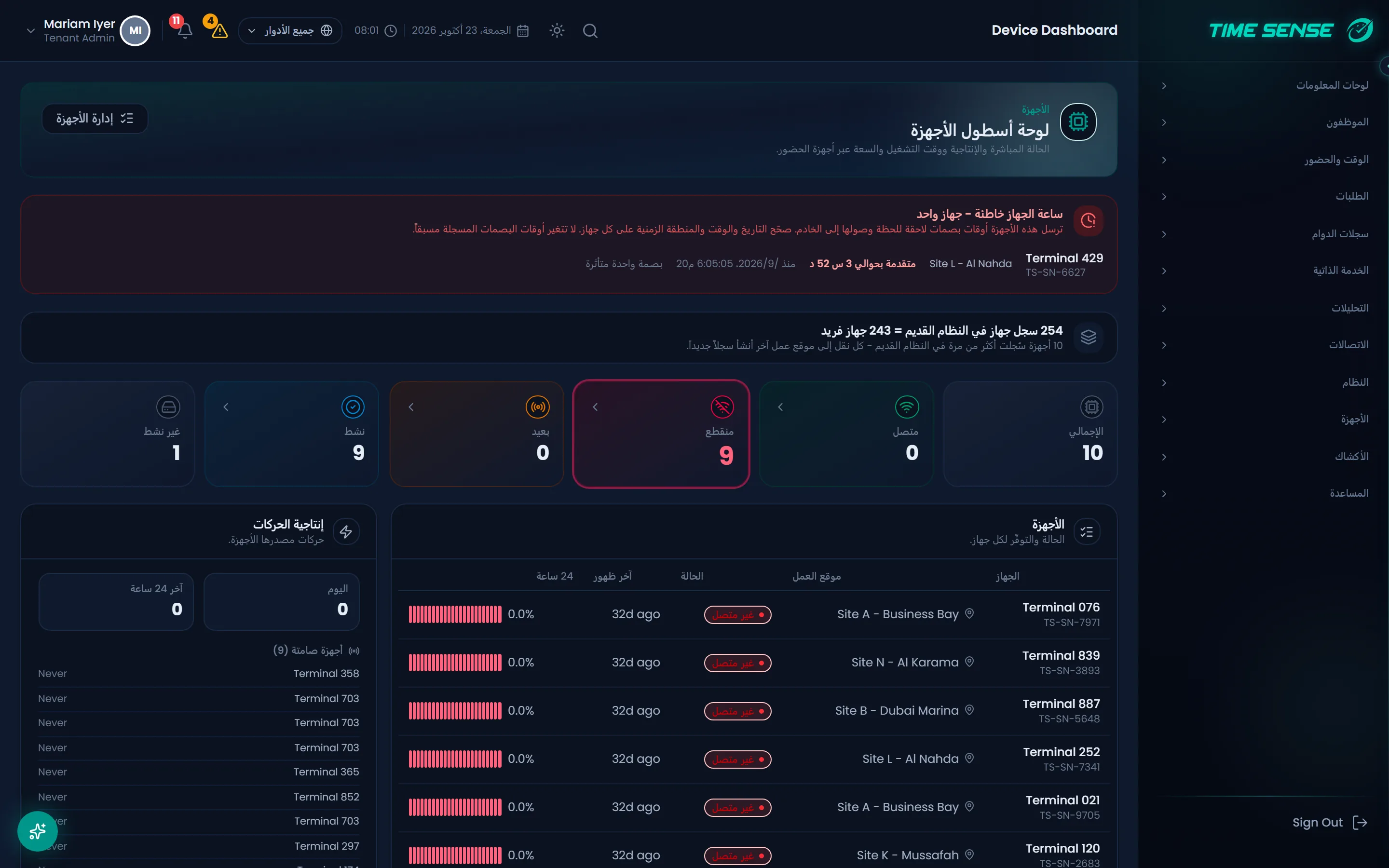Click the غير متصل status badge for Terminal 021
1389x868 pixels.
(x=737, y=807)
